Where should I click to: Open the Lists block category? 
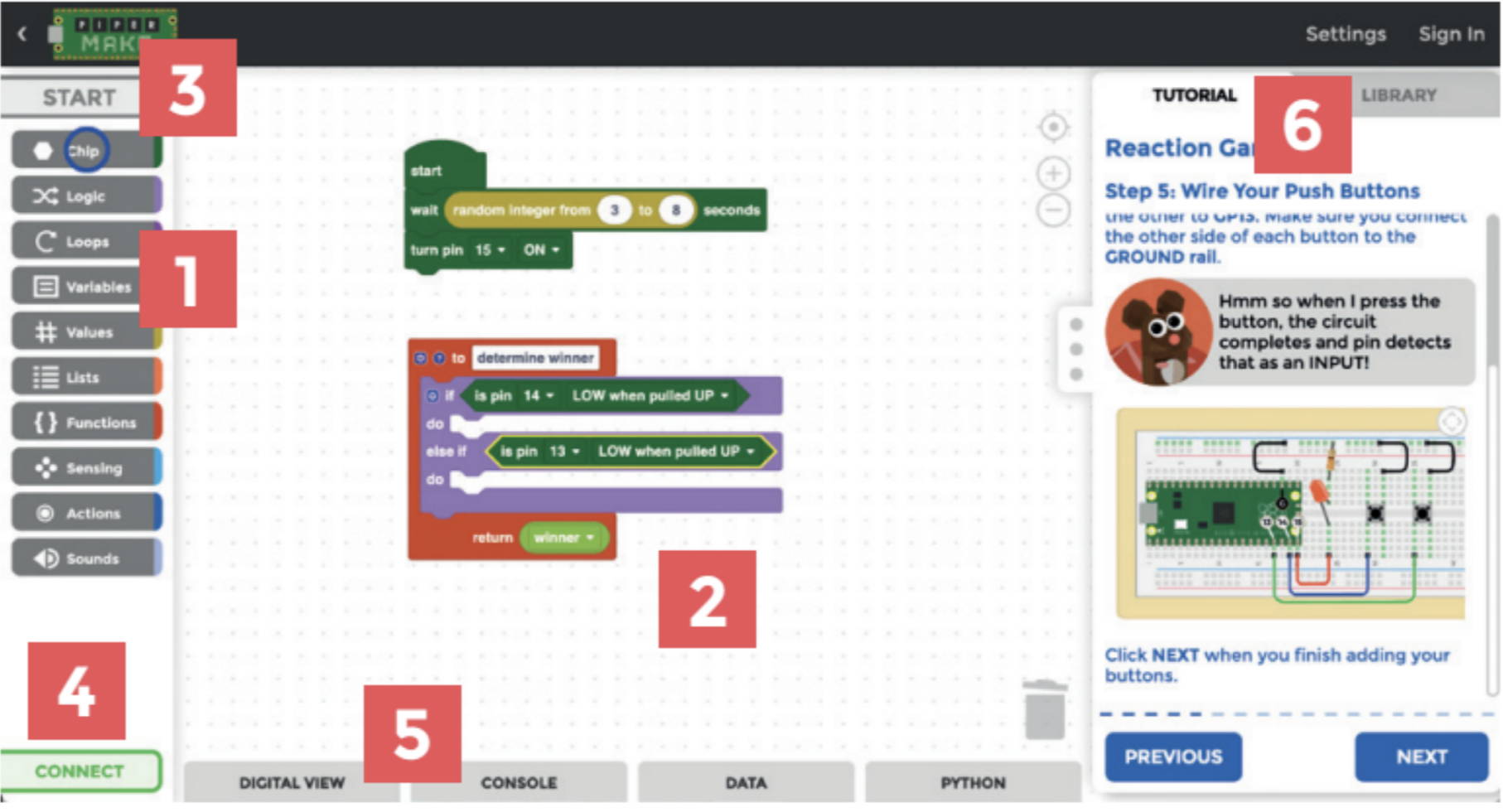86,378
